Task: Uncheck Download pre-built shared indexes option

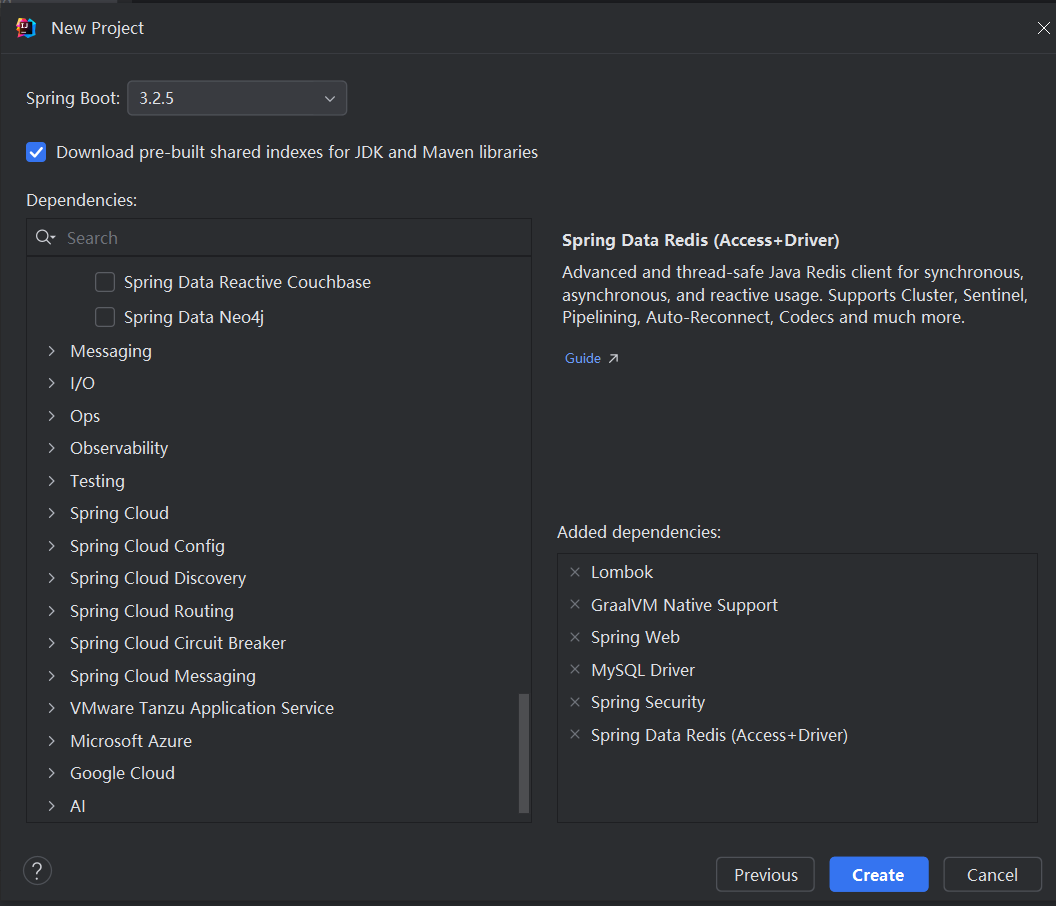Action: point(36,152)
